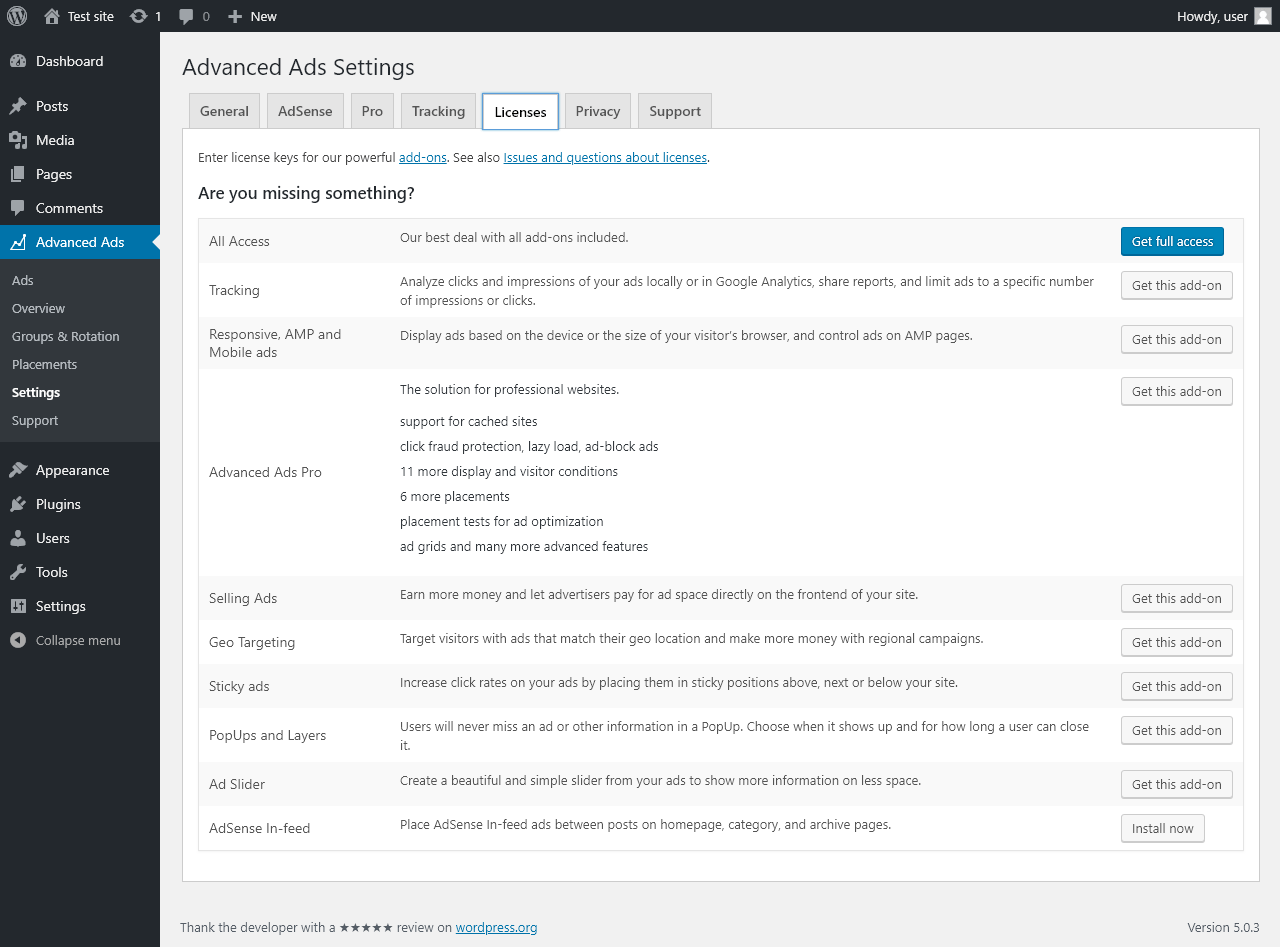
Task: Click the Plugins plug icon
Action: [x=18, y=504]
